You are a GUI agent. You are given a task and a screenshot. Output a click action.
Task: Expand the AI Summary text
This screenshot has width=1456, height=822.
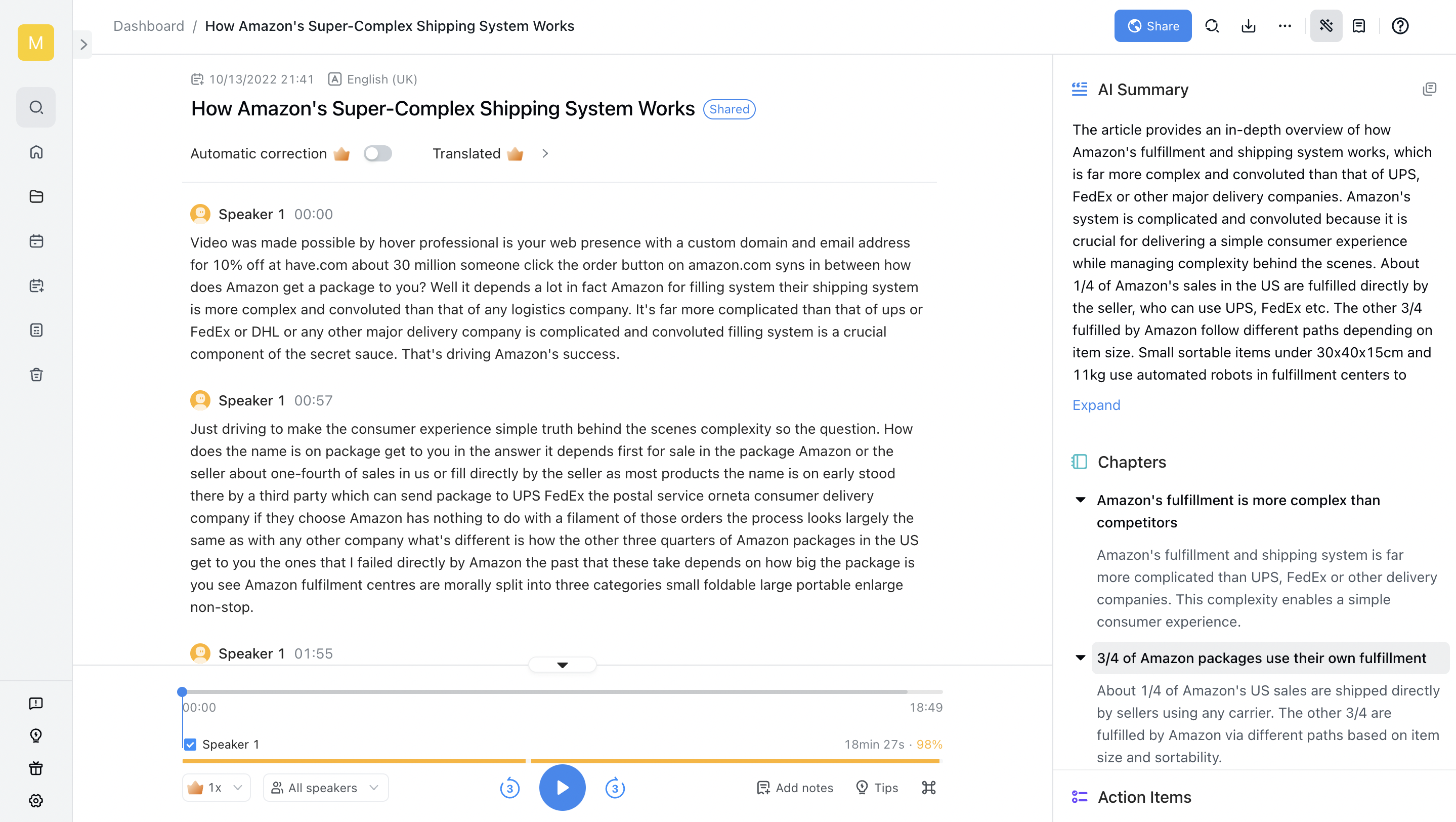(x=1096, y=405)
